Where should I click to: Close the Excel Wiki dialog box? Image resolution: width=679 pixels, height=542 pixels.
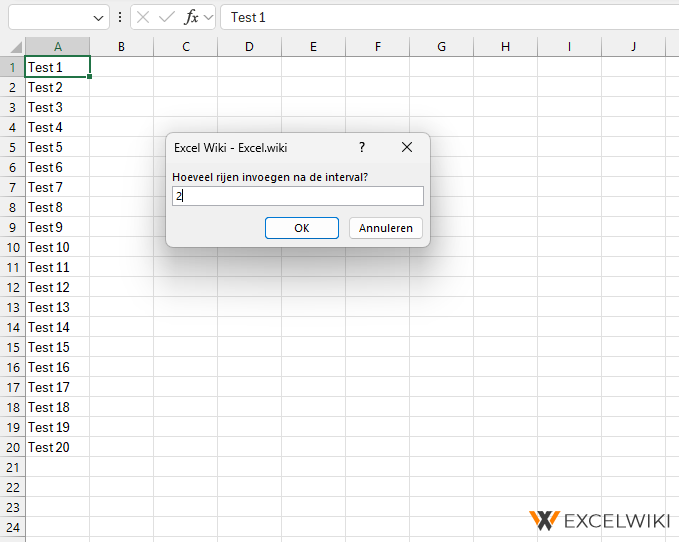pos(407,147)
